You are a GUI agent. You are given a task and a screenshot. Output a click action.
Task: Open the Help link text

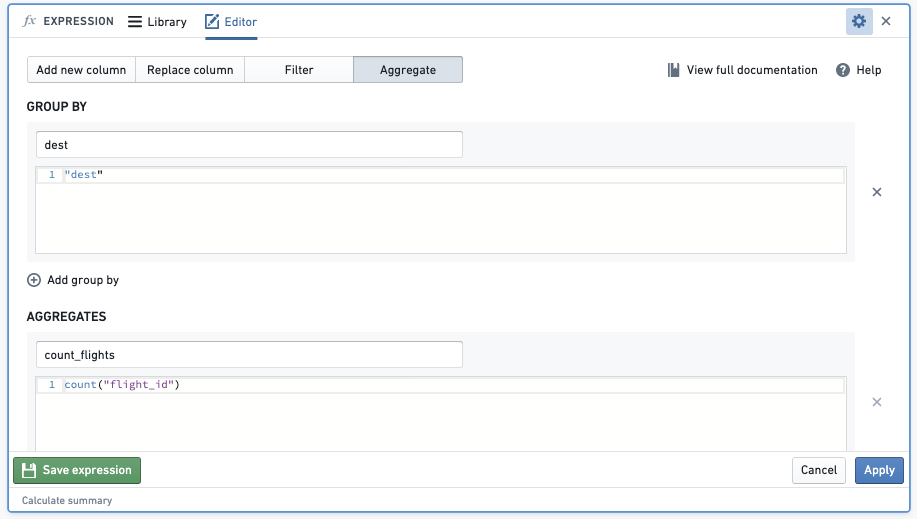pyautogui.click(x=868, y=70)
